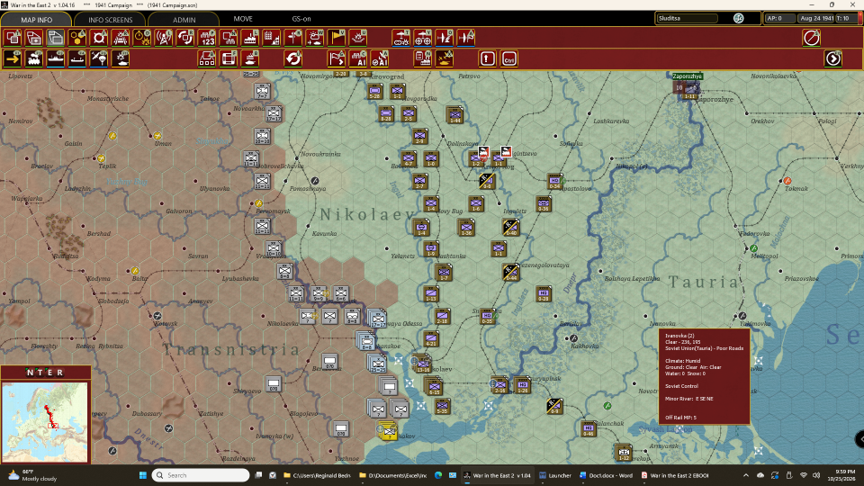This screenshot has height=486, width=864.
Task: Switch to the MAP INFO tab
Action: [x=36, y=19]
